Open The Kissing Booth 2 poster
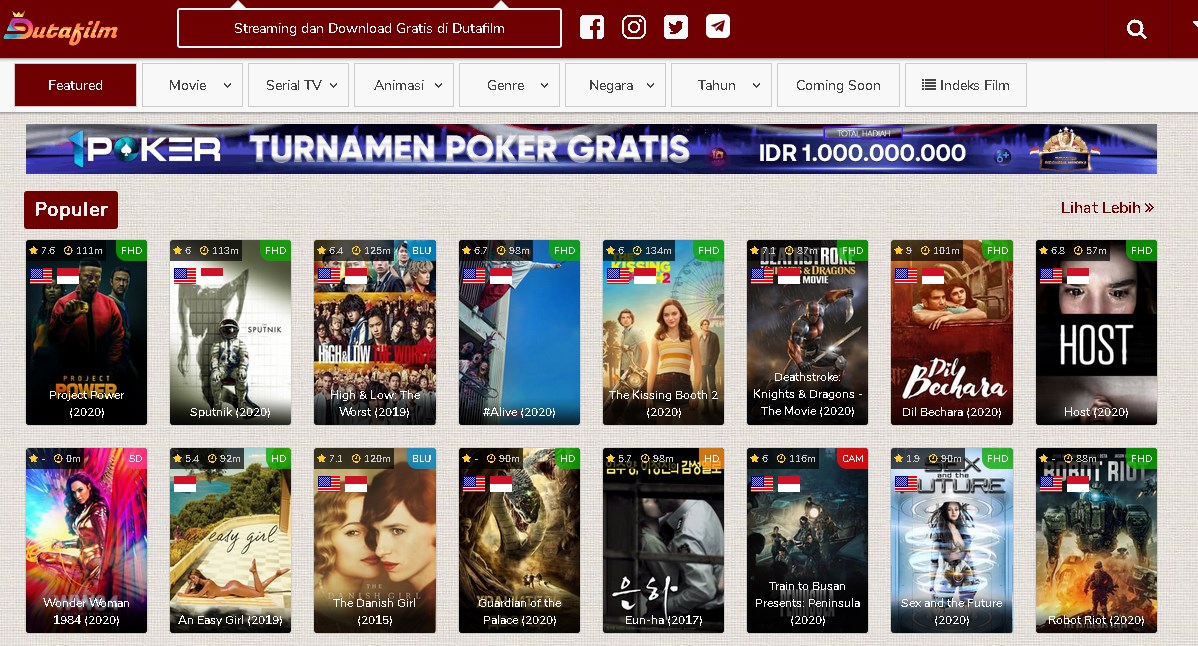 pos(663,332)
